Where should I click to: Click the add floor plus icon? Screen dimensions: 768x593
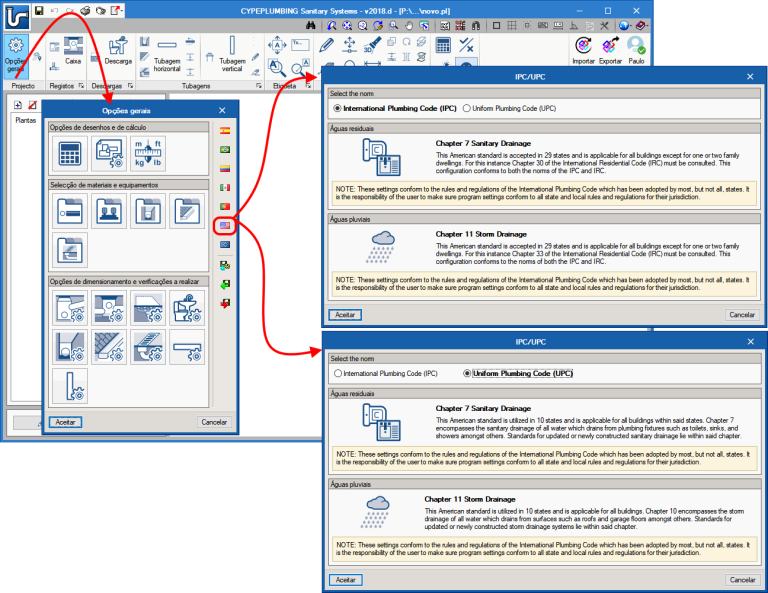(18, 105)
